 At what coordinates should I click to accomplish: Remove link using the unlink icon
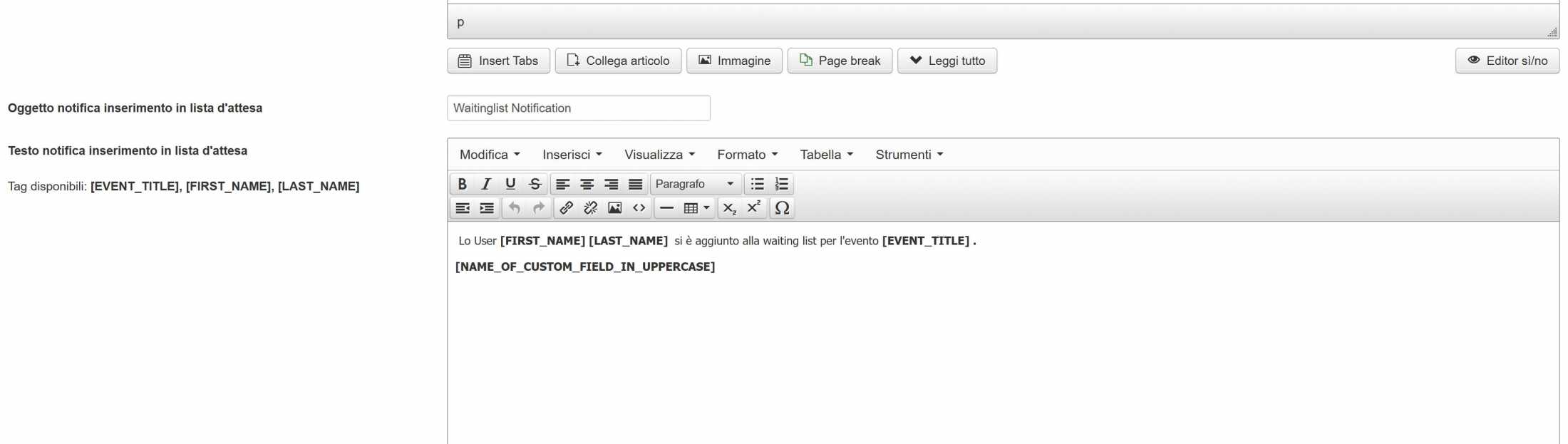coord(590,208)
